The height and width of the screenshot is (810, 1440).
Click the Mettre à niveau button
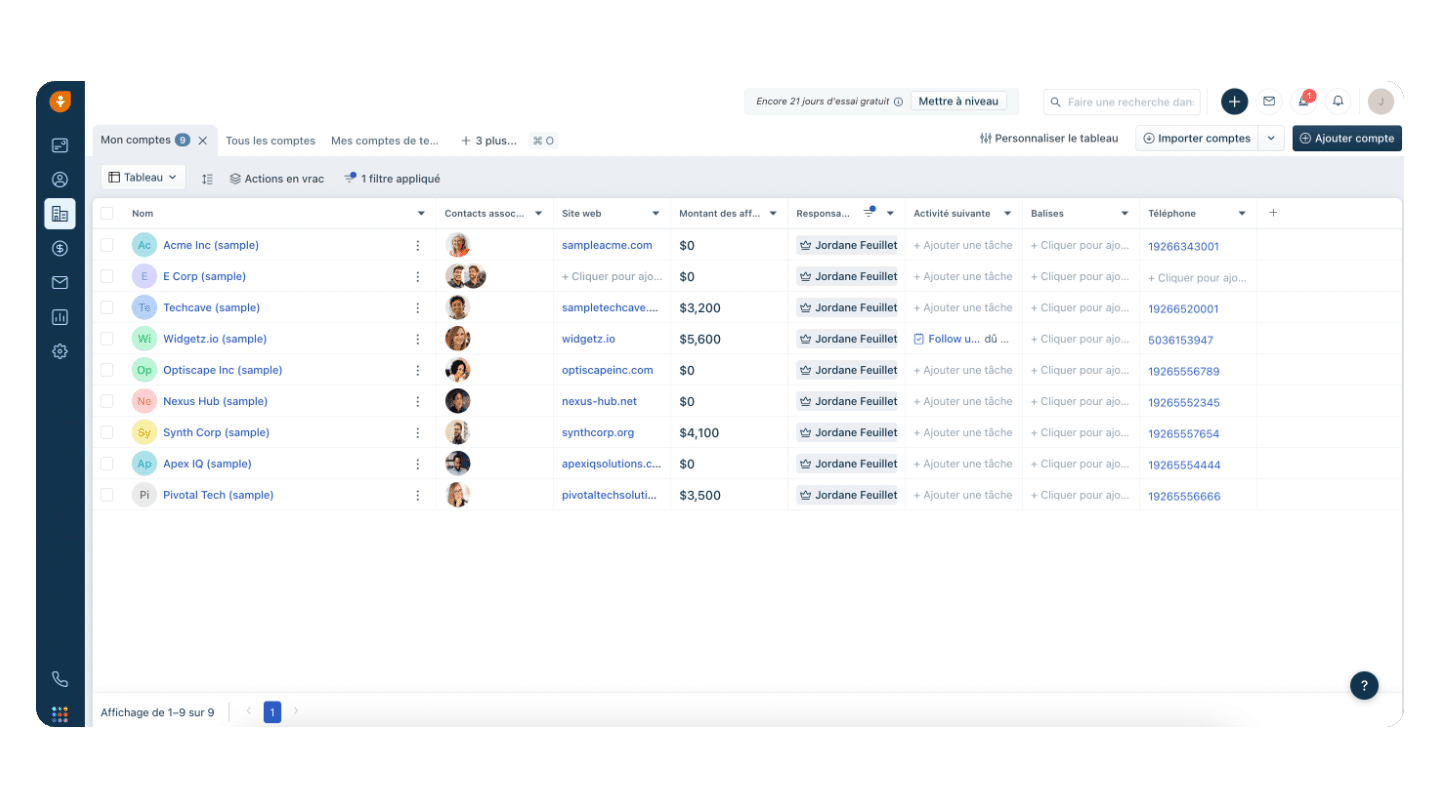tap(958, 101)
